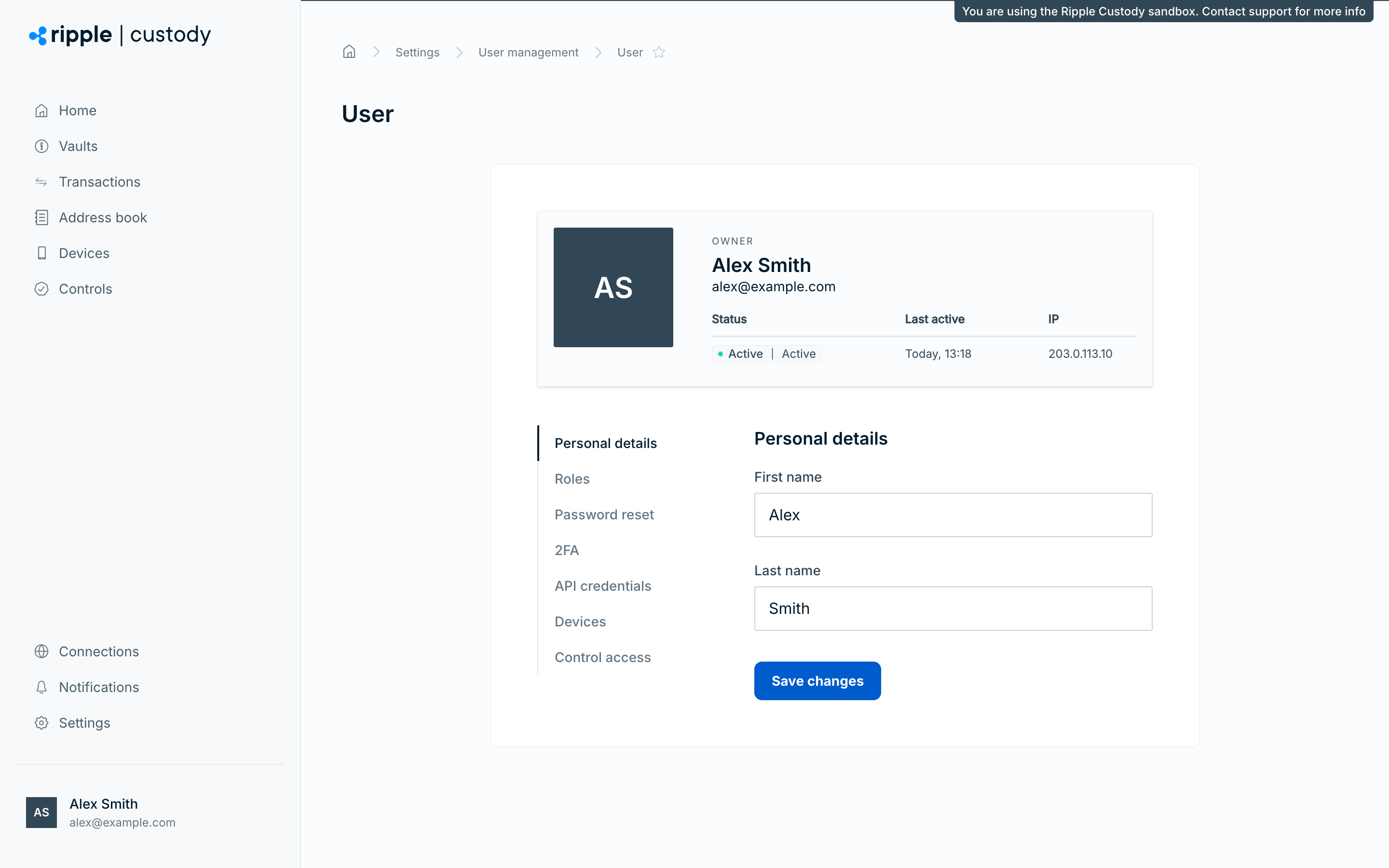Click the Devices phone icon in sidebar
The image size is (1389, 868).
pyautogui.click(x=41, y=253)
